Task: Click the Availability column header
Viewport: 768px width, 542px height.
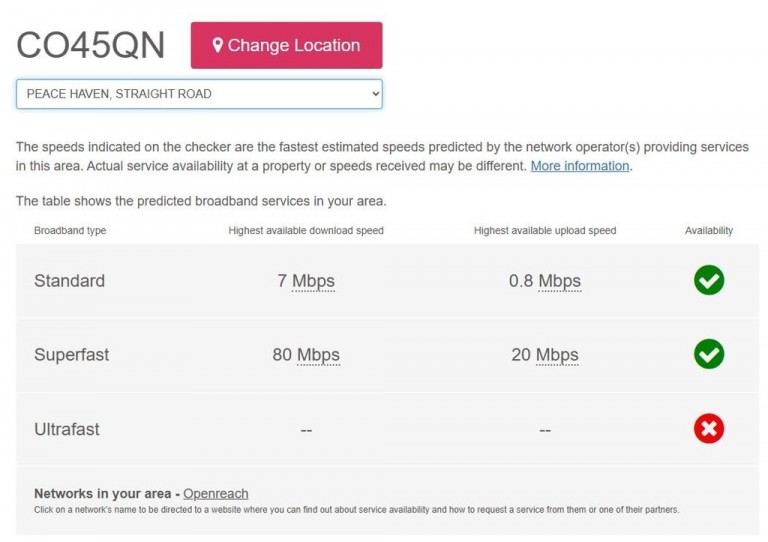Action: click(x=709, y=231)
